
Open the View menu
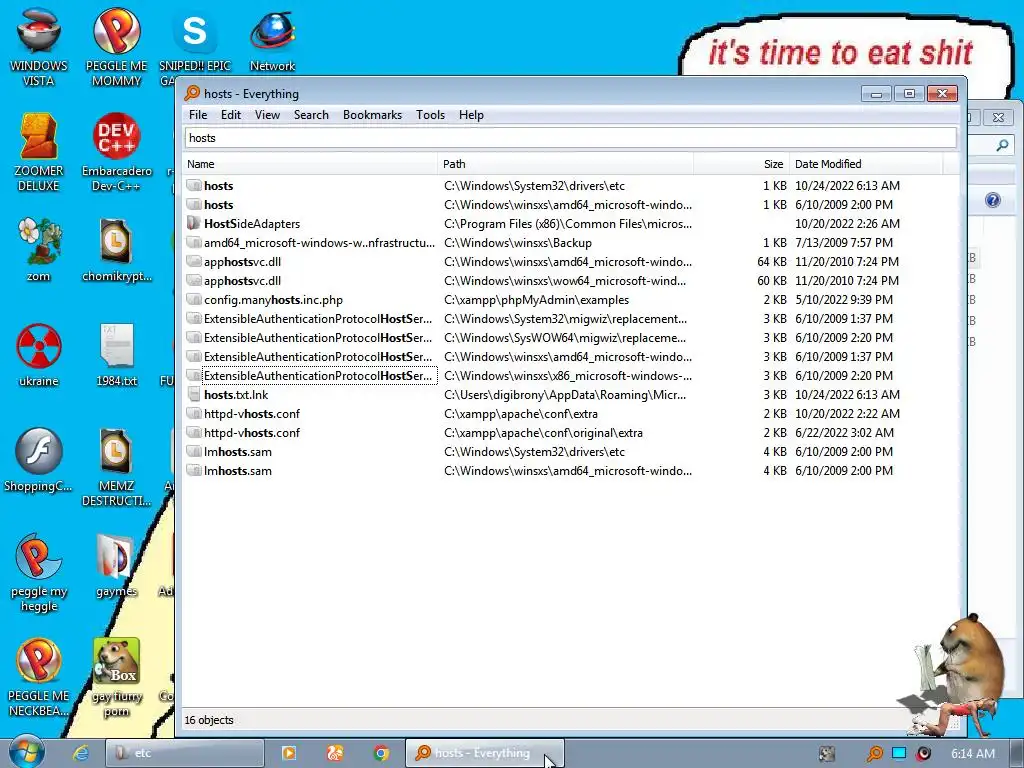(267, 115)
